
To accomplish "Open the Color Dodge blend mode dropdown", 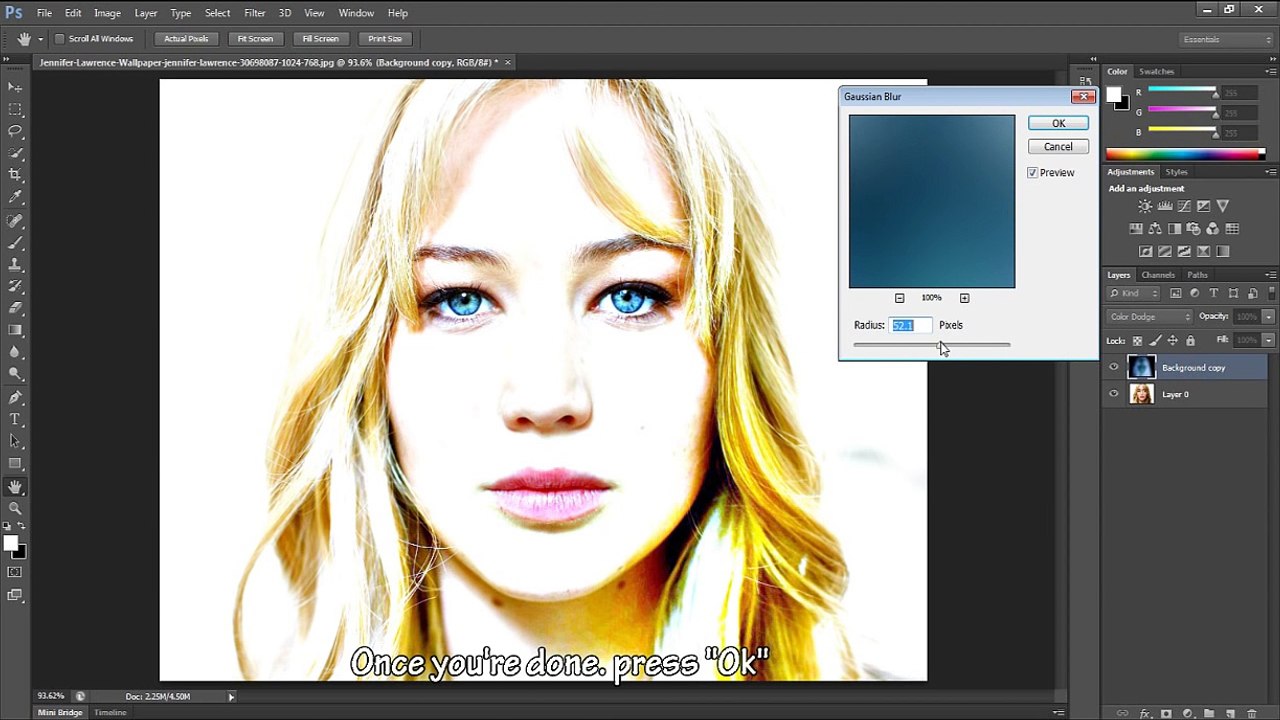I will [x=1149, y=317].
